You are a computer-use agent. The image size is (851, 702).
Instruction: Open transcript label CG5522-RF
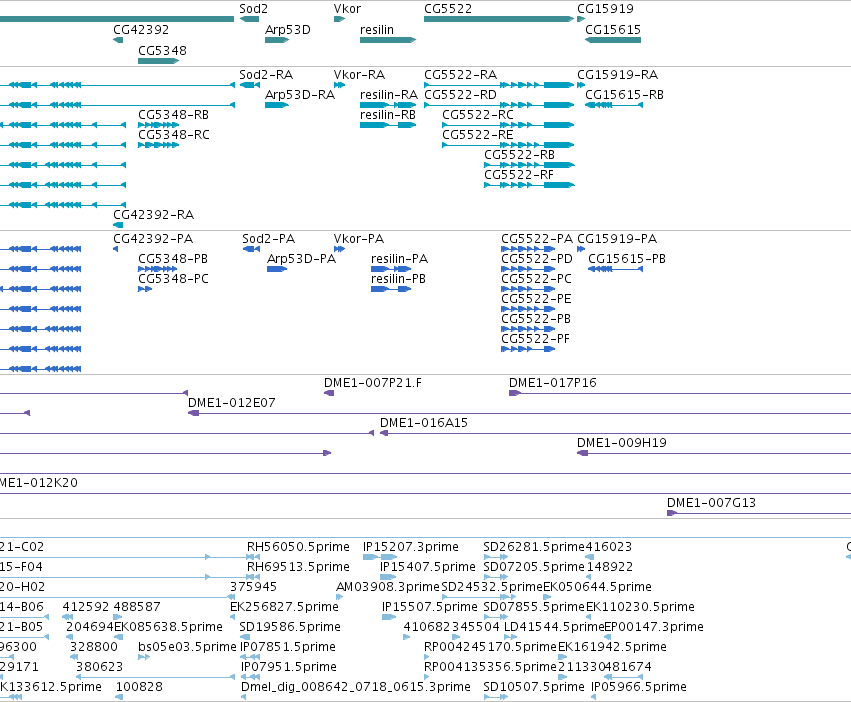519,175
